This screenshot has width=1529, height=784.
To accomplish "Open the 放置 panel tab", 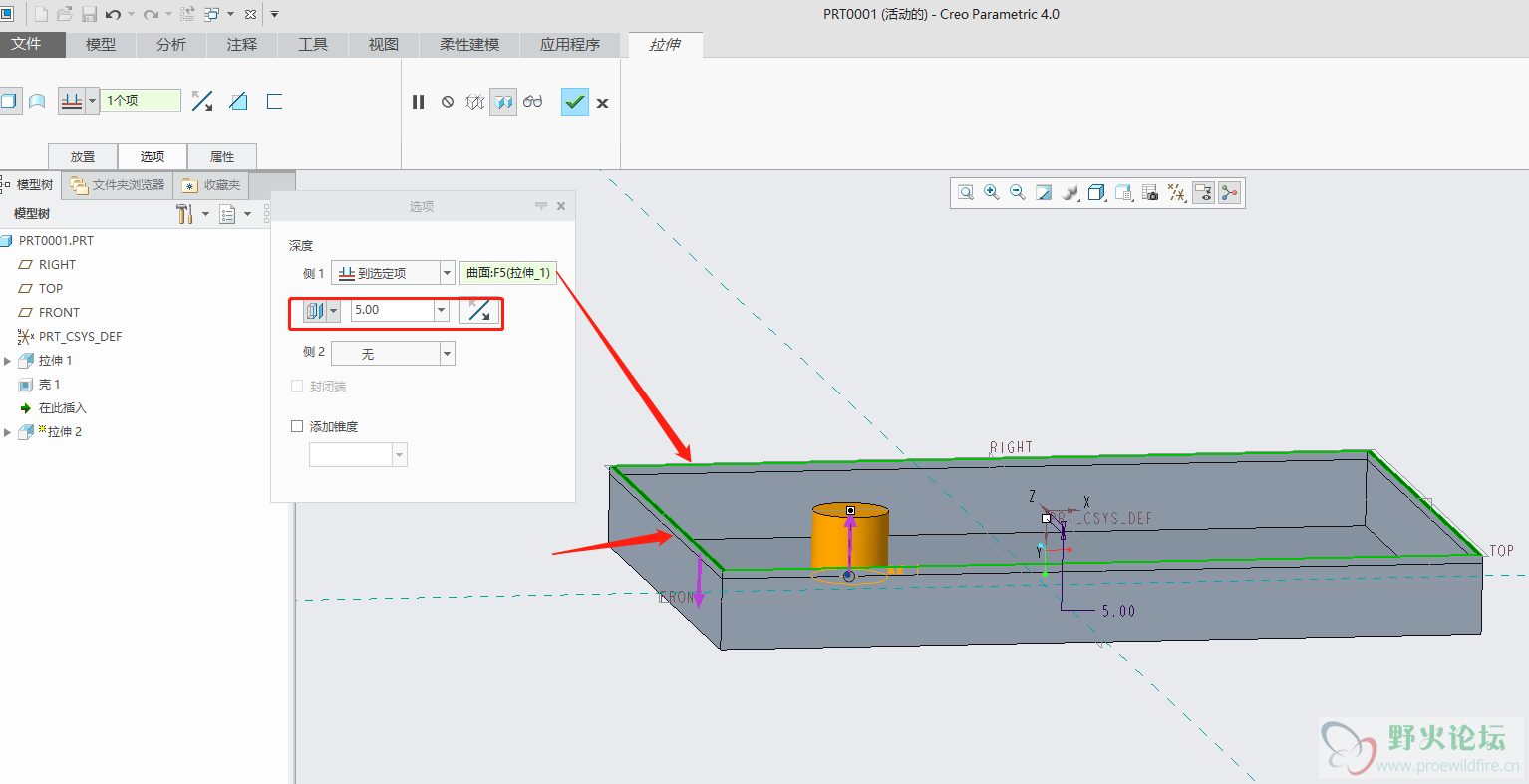I will 83,156.
